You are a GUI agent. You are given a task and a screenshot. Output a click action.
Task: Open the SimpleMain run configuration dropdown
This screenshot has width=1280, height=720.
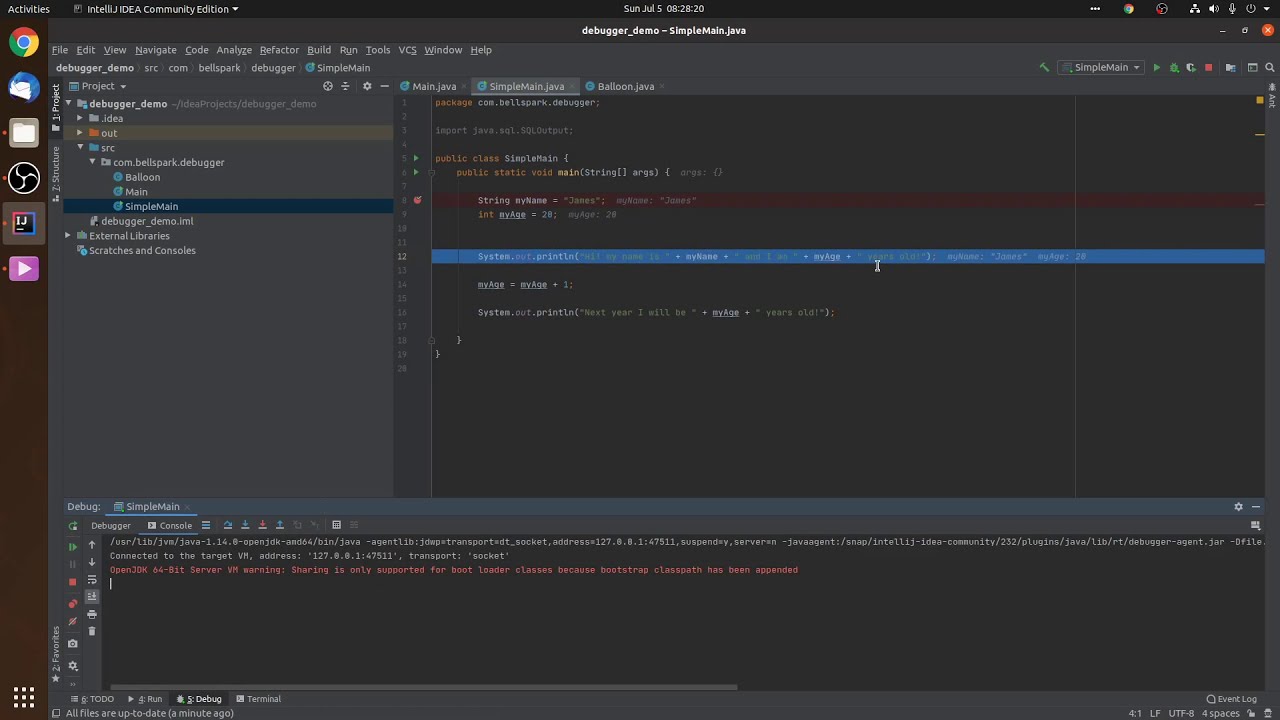click(x=1101, y=68)
